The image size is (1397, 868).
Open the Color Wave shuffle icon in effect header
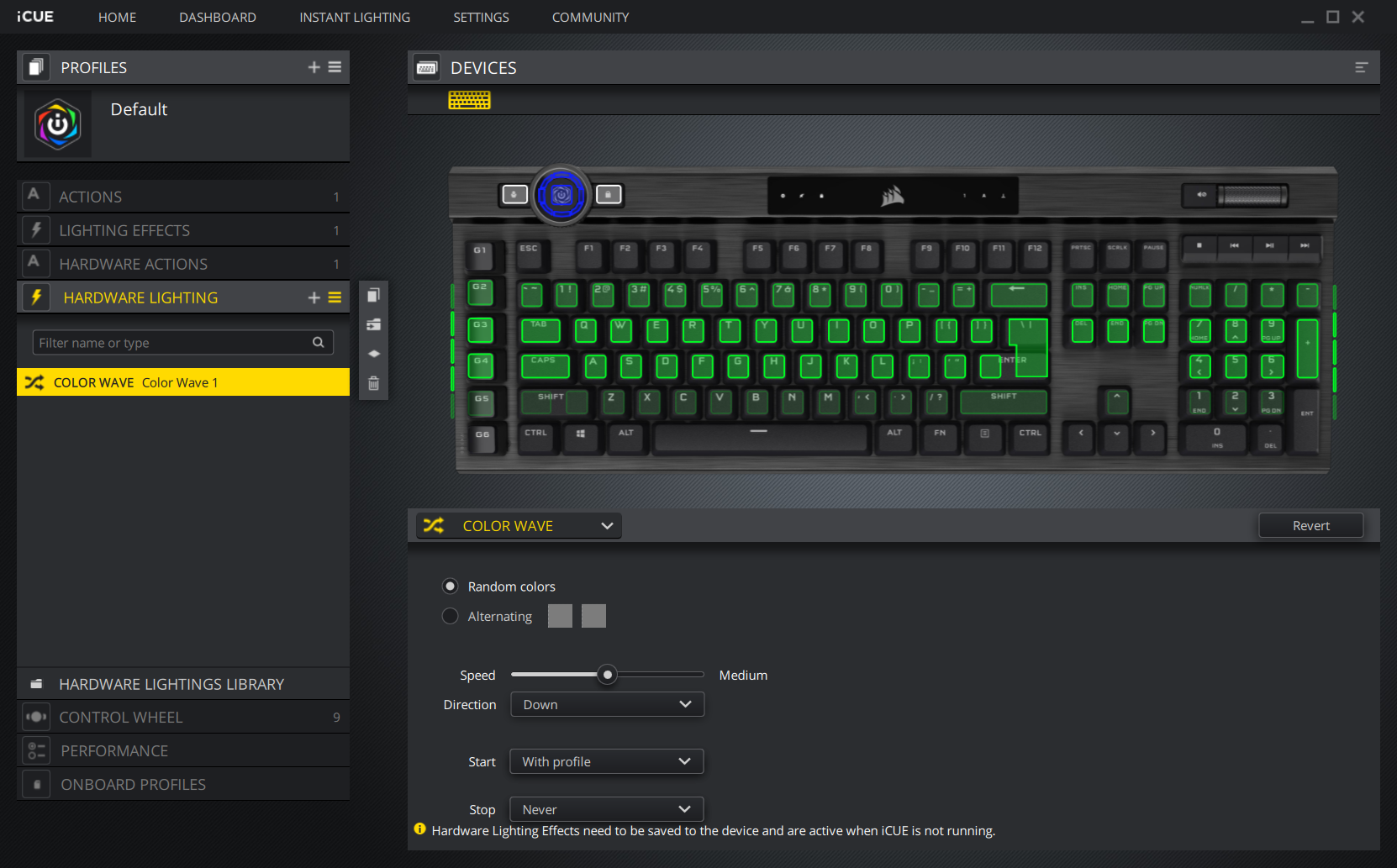coord(434,525)
